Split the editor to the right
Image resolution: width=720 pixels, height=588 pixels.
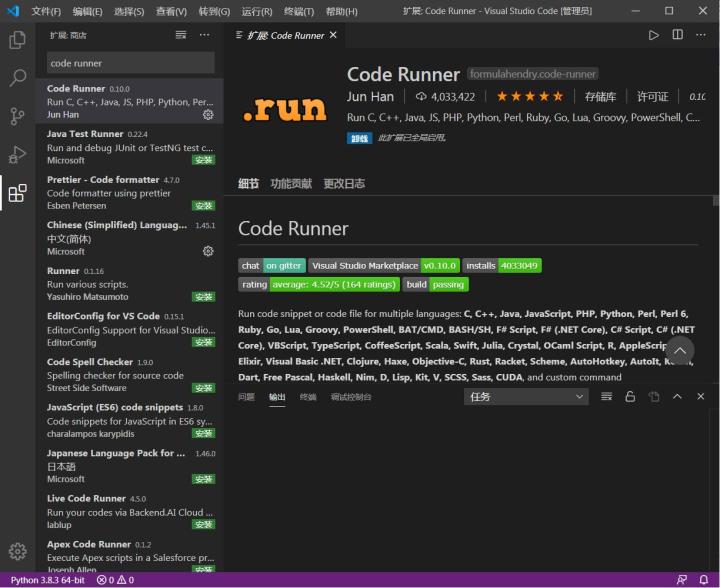tap(677, 35)
